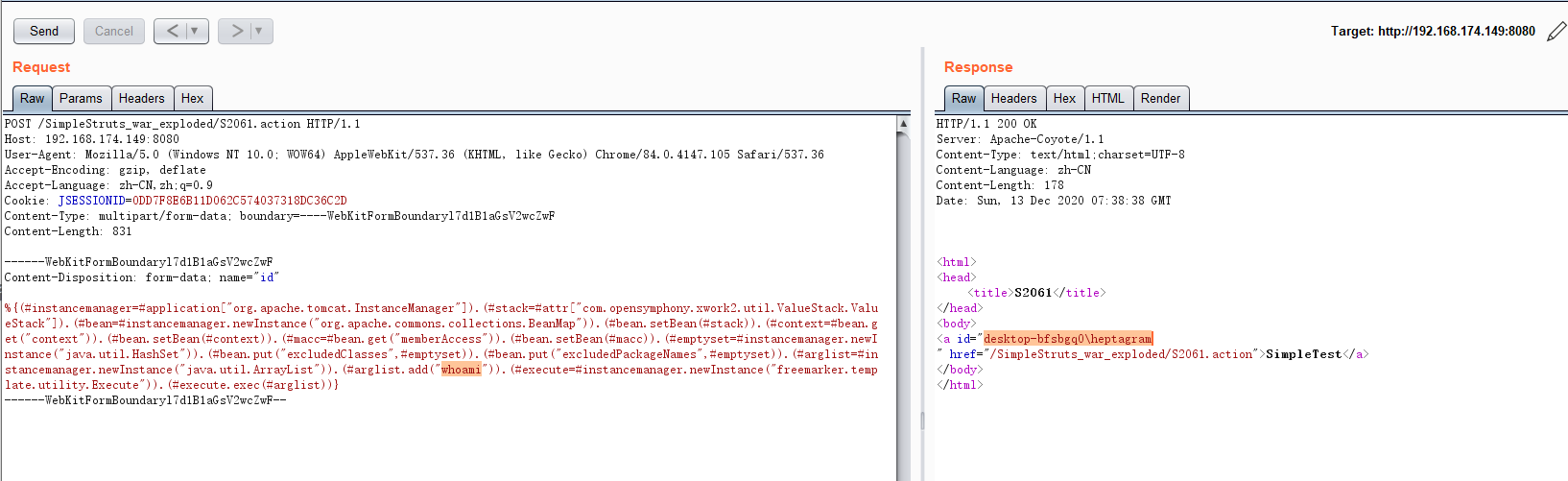Viewport: 1568px width, 481px height.
Task: Click the Response heading
Action: (x=978, y=67)
